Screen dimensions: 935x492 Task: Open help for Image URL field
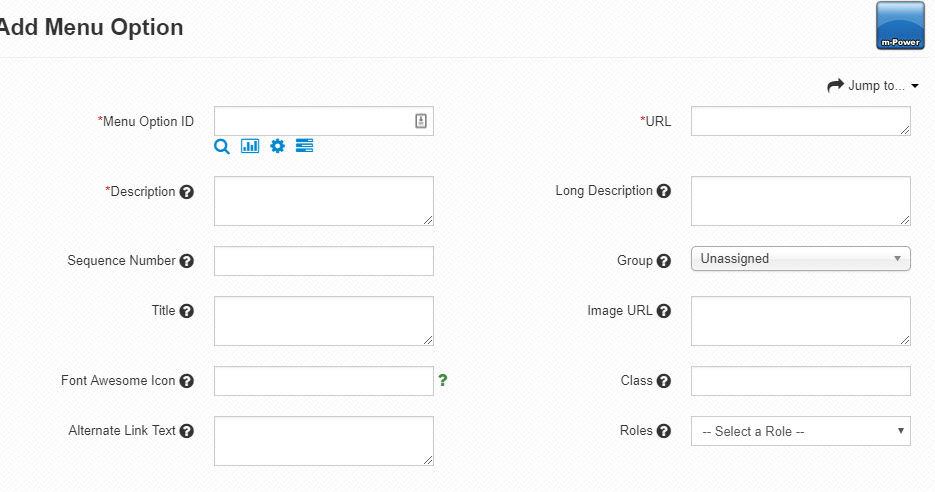[x=664, y=311]
